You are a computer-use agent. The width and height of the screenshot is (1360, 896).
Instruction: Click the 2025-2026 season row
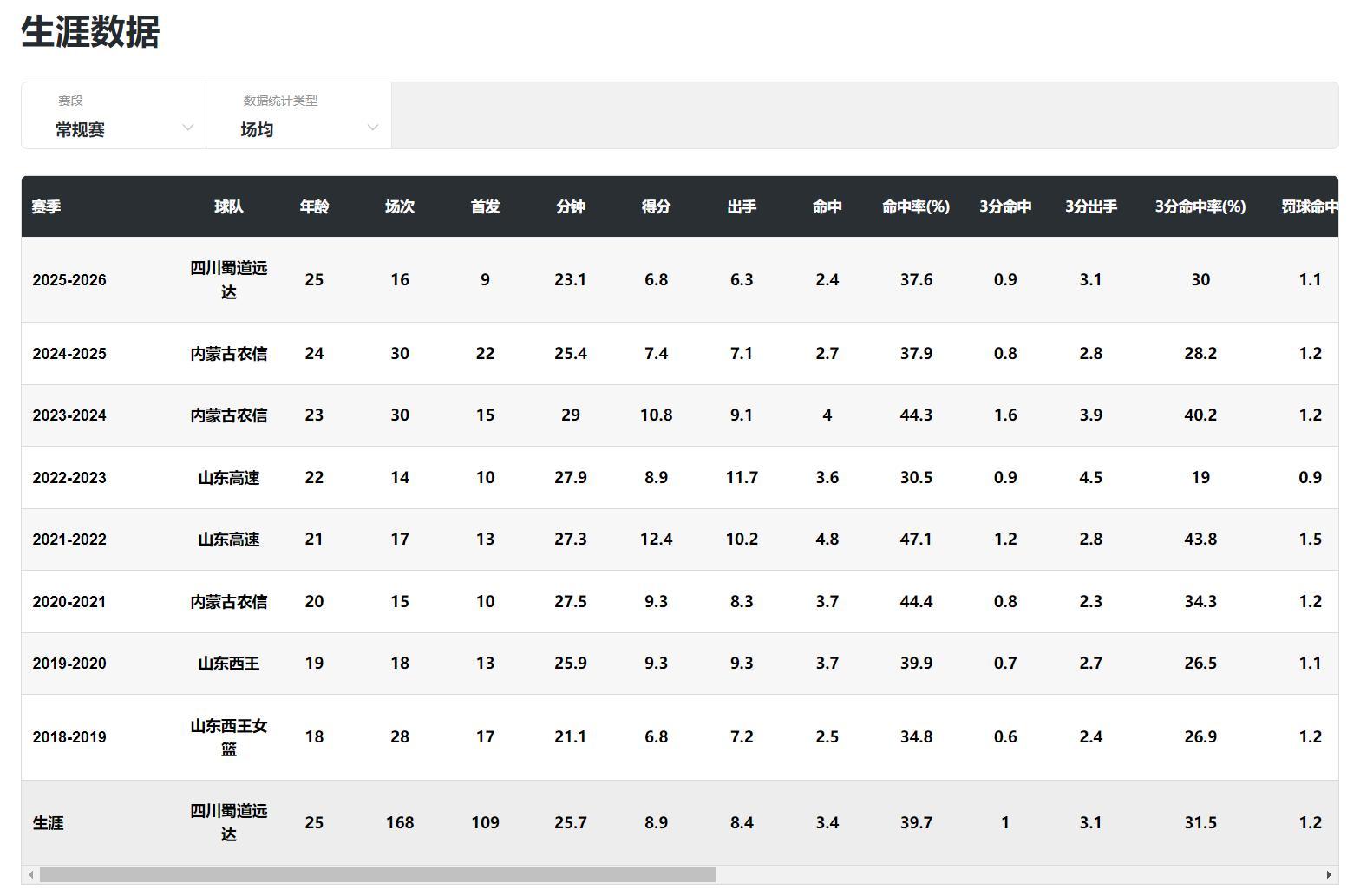point(69,280)
